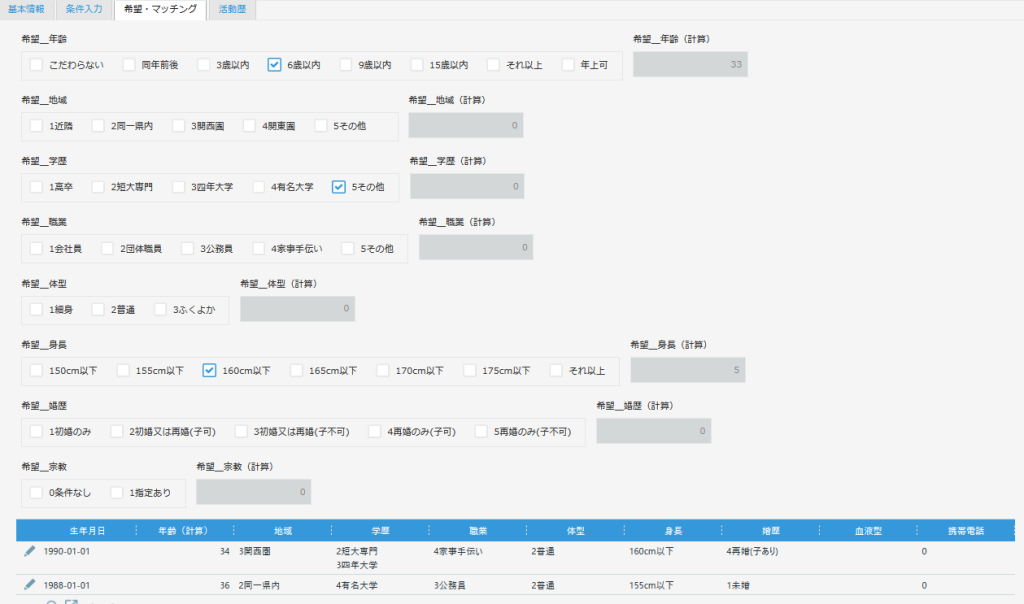This screenshot has width=1024, height=604.
Task: Select the 2普通 body type checkbox
Action: click(x=99, y=309)
